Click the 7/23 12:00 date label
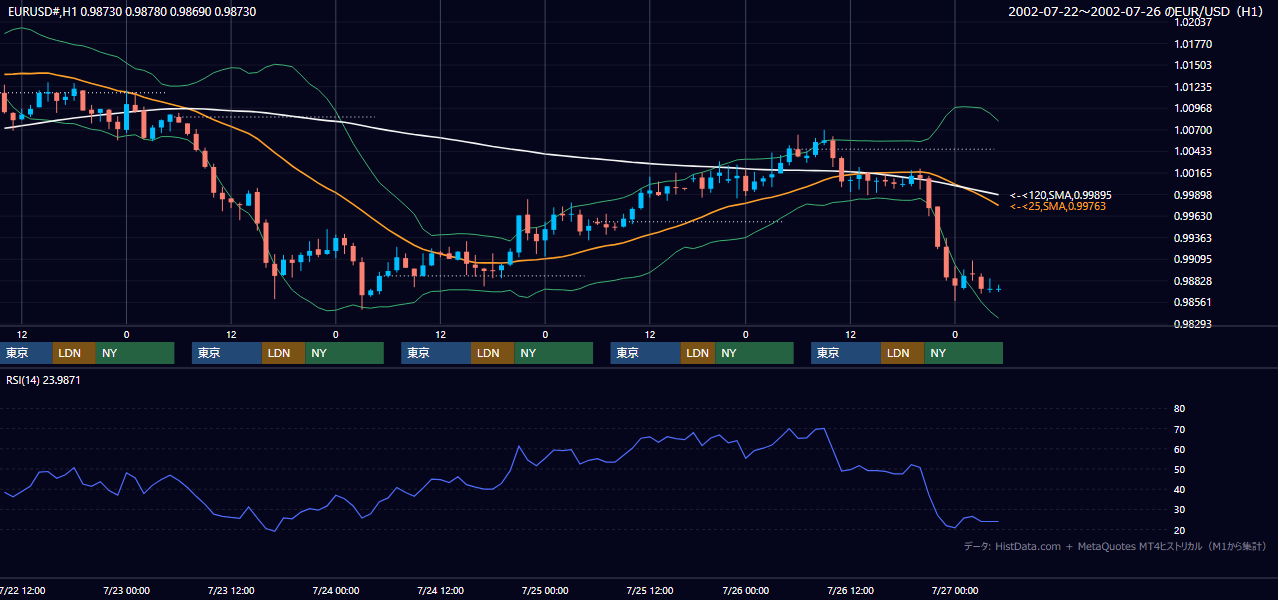Image resolution: width=1278 pixels, height=600 pixels. point(231,590)
